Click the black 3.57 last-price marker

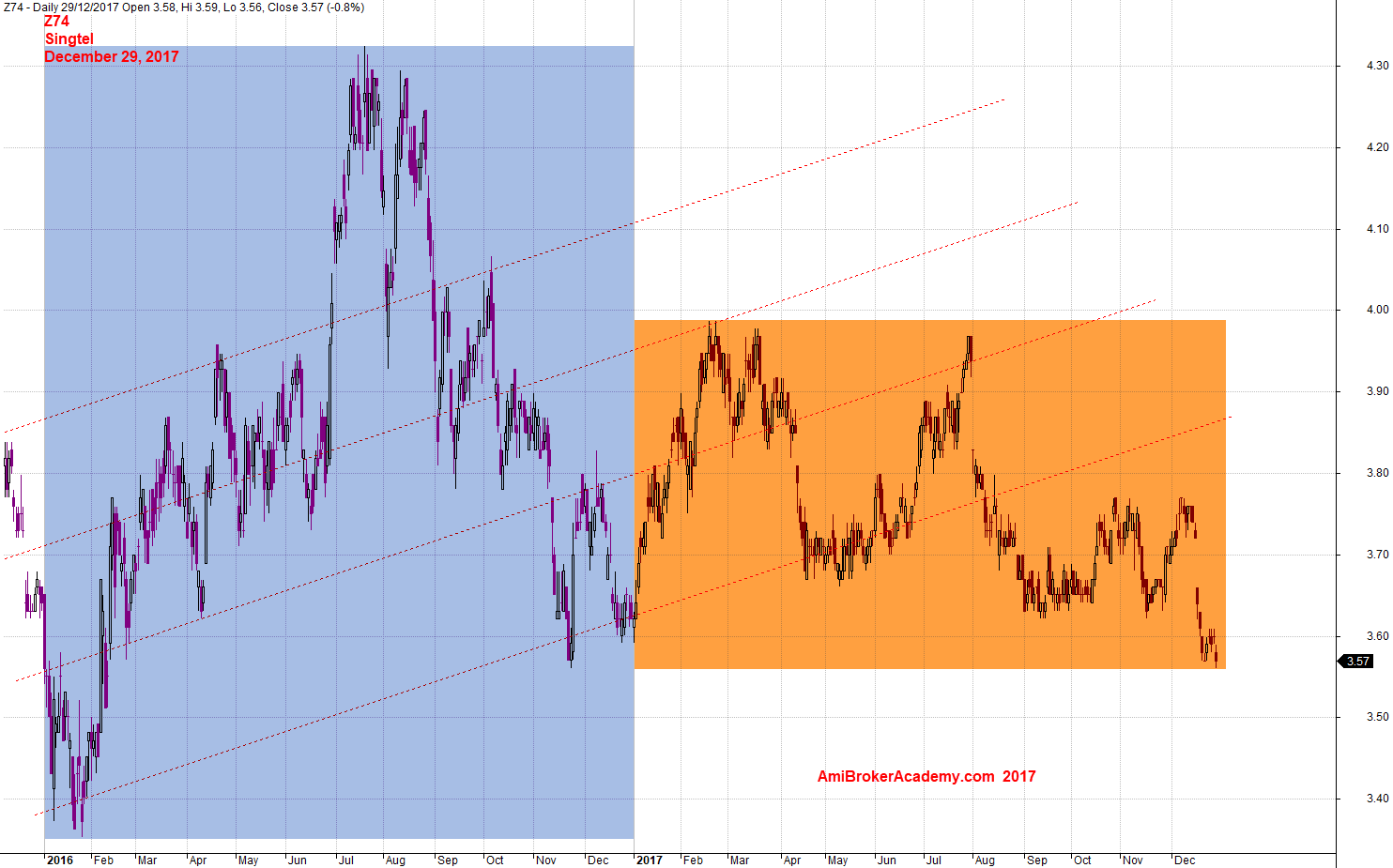pyautogui.click(x=1355, y=662)
